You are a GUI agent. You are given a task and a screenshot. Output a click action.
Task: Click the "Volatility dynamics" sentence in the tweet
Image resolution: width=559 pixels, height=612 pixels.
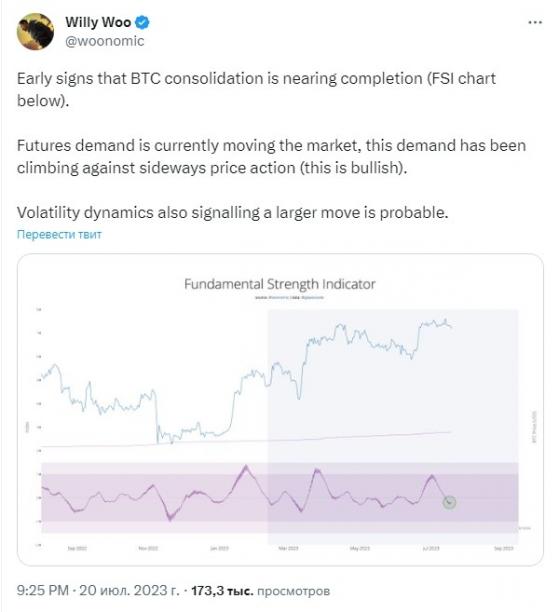(233, 213)
